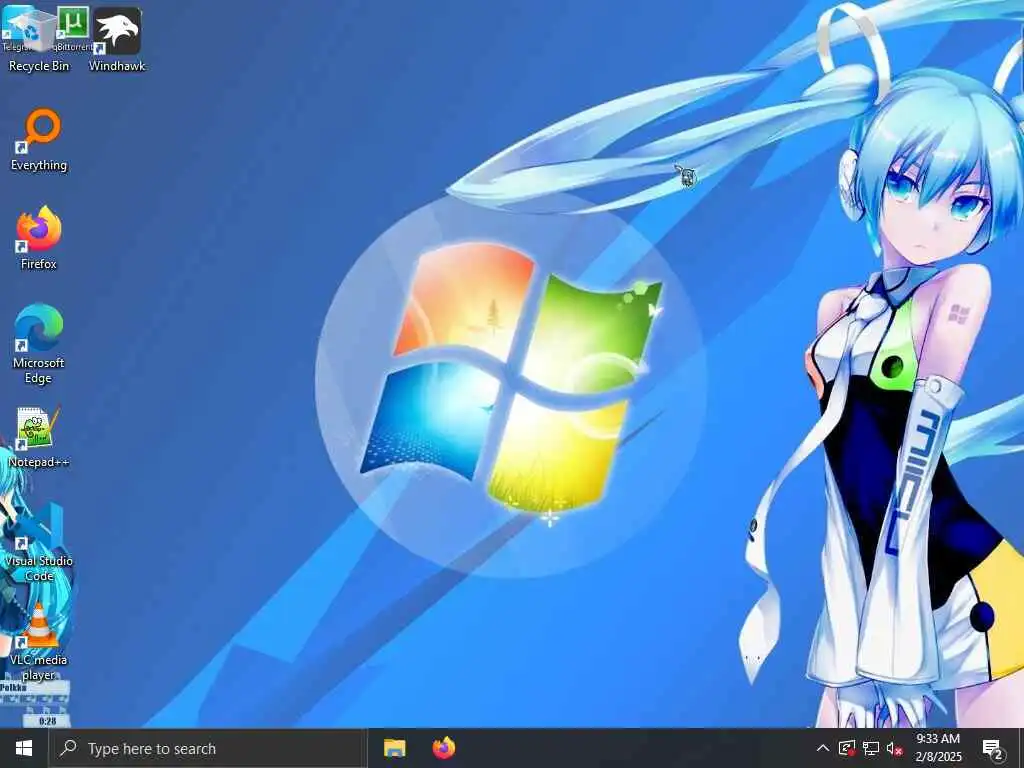This screenshot has width=1024, height=768.
Task: Click the 0:28 timer on the Polkka widget
Action: (47, 721)
